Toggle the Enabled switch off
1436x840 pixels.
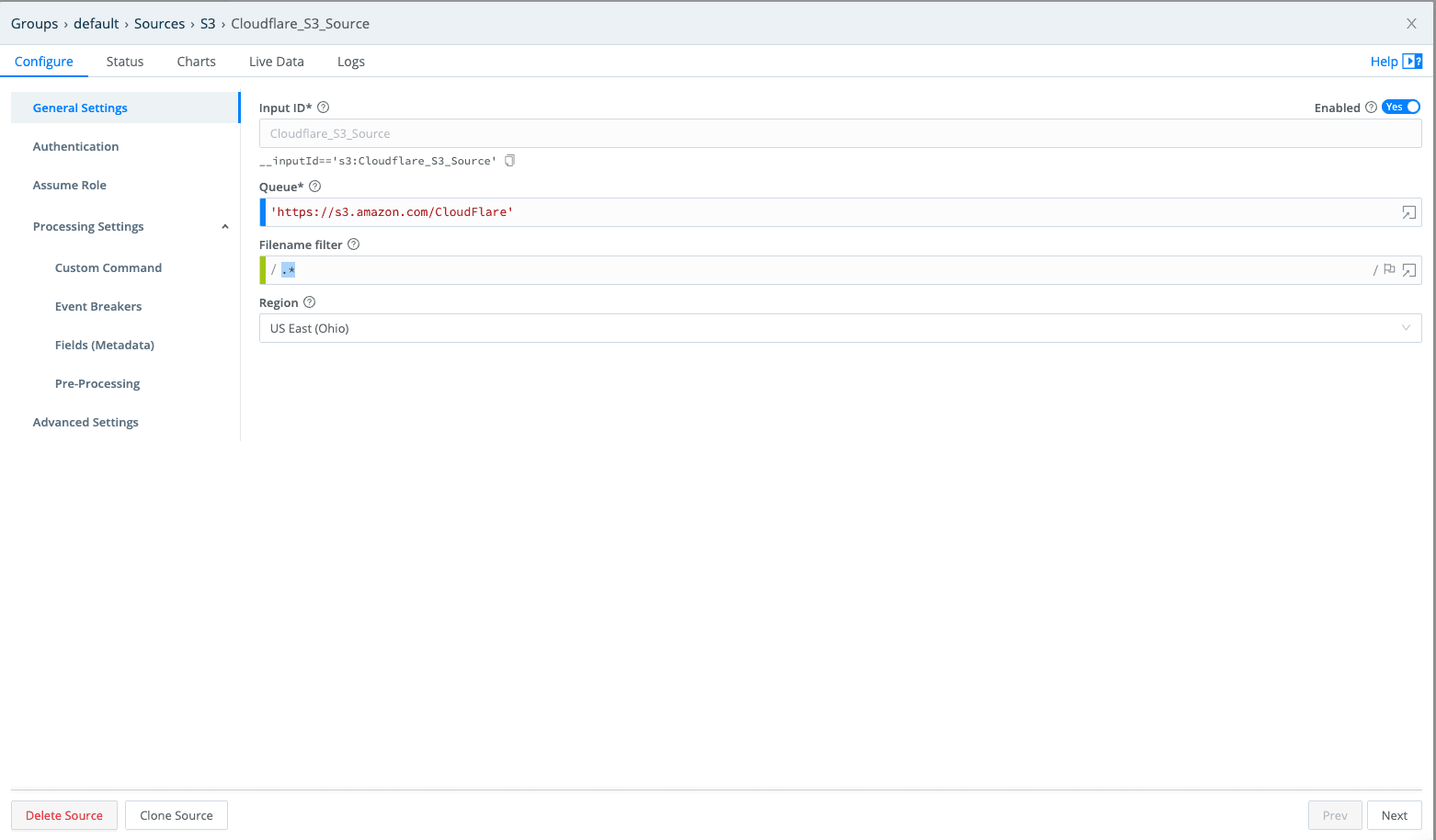[1401, 108]
